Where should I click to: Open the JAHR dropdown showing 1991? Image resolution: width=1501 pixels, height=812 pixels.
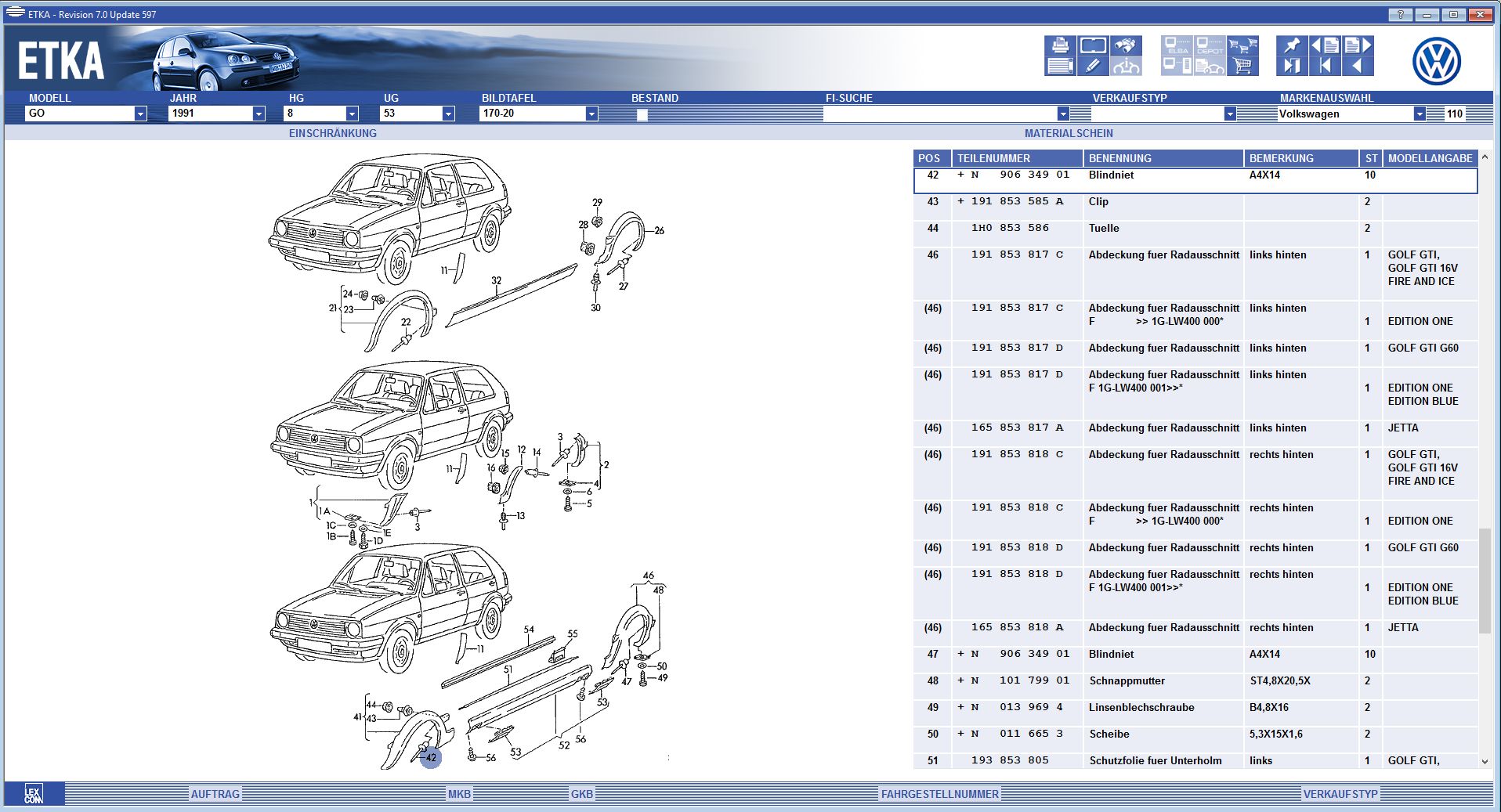(x=259, y=114)
